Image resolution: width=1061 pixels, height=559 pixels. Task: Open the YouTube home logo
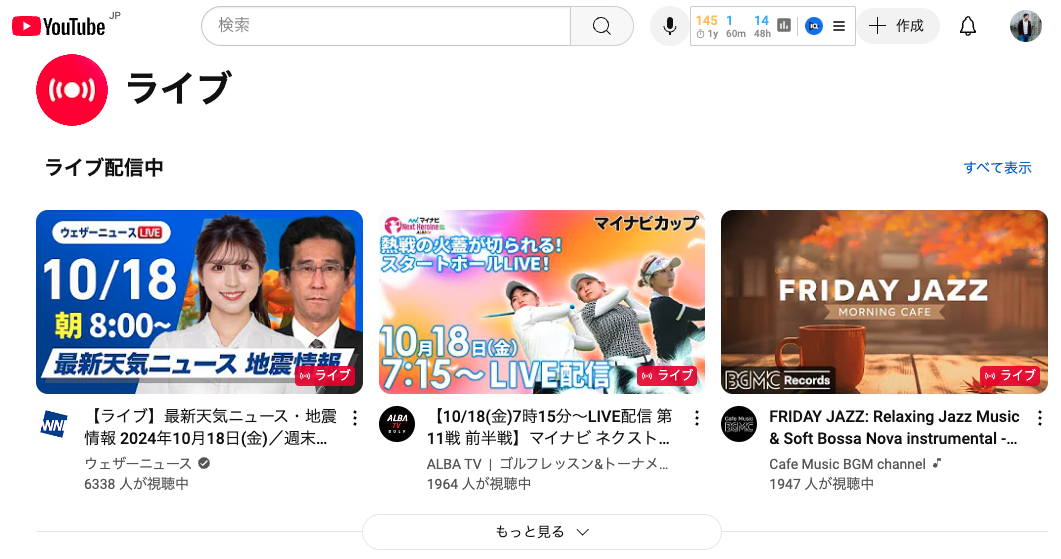59,26
